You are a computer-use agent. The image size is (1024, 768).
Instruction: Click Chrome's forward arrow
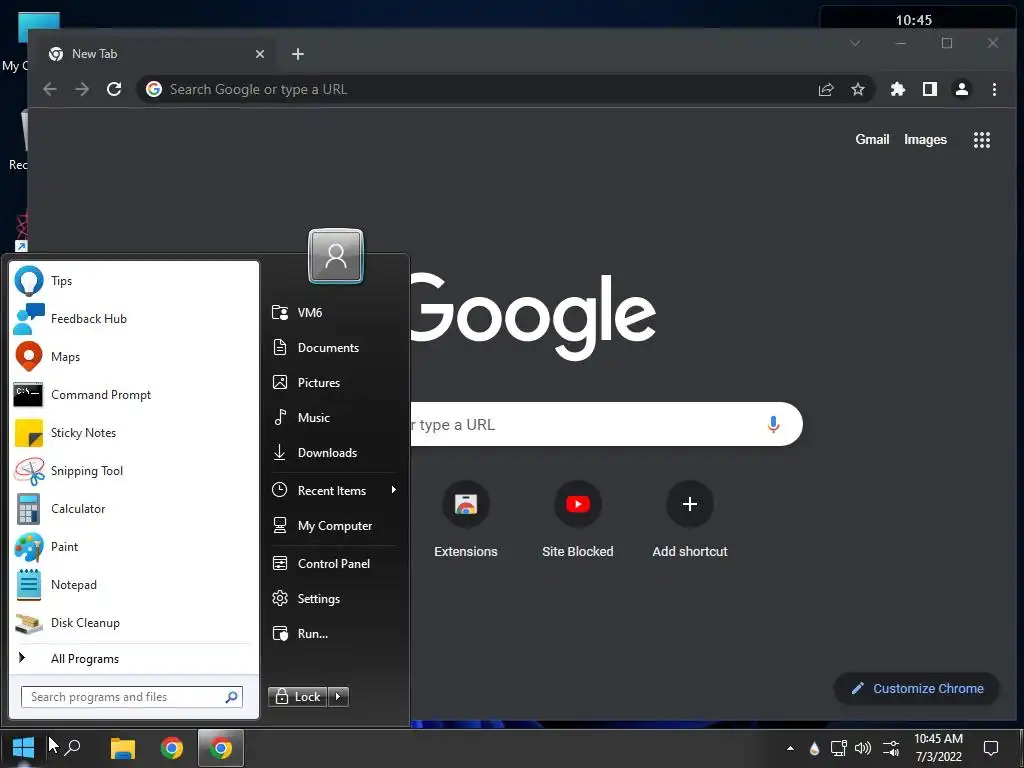(82, 89)
